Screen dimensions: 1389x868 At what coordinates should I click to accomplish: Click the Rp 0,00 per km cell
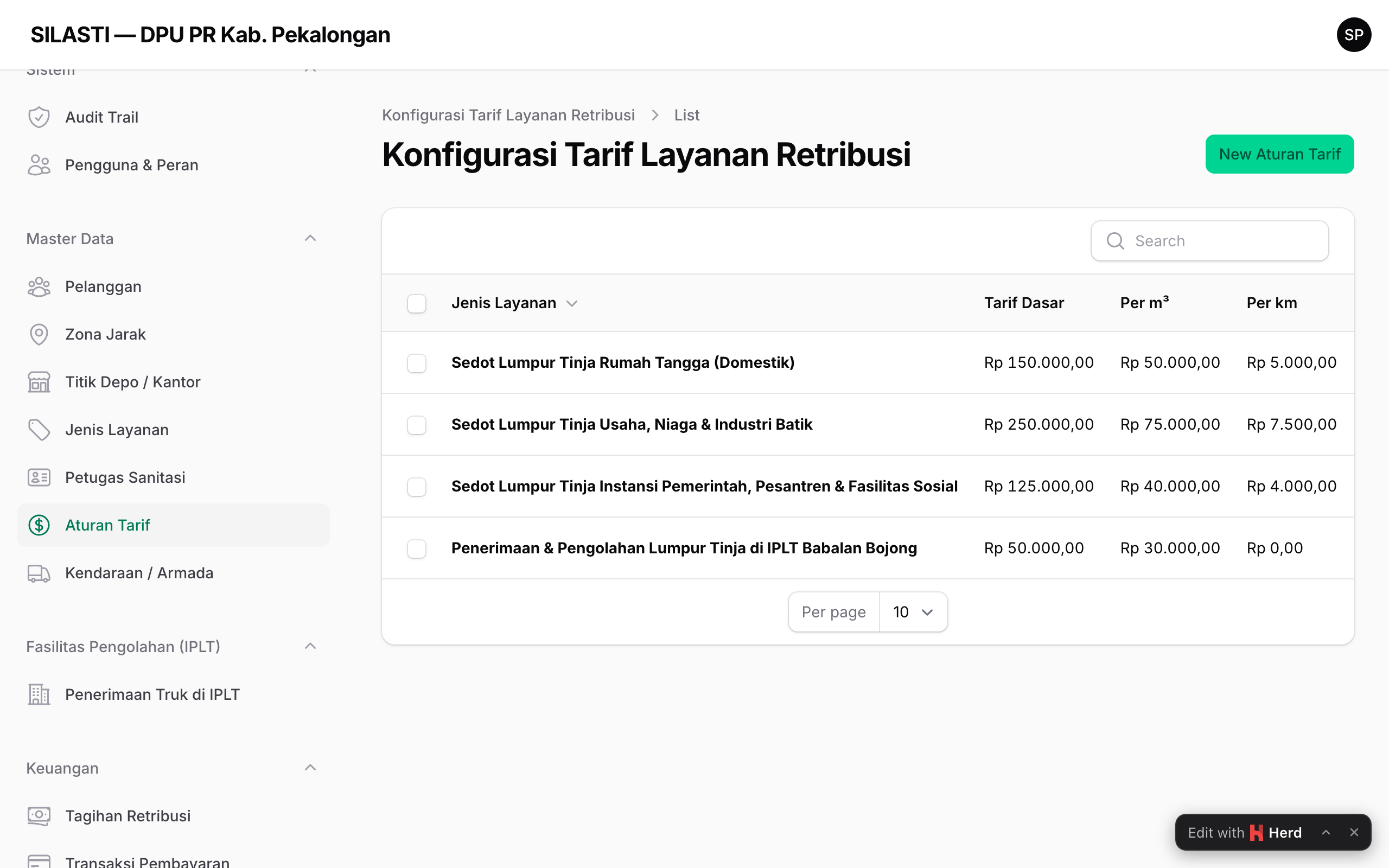(x=1274, y=548)
